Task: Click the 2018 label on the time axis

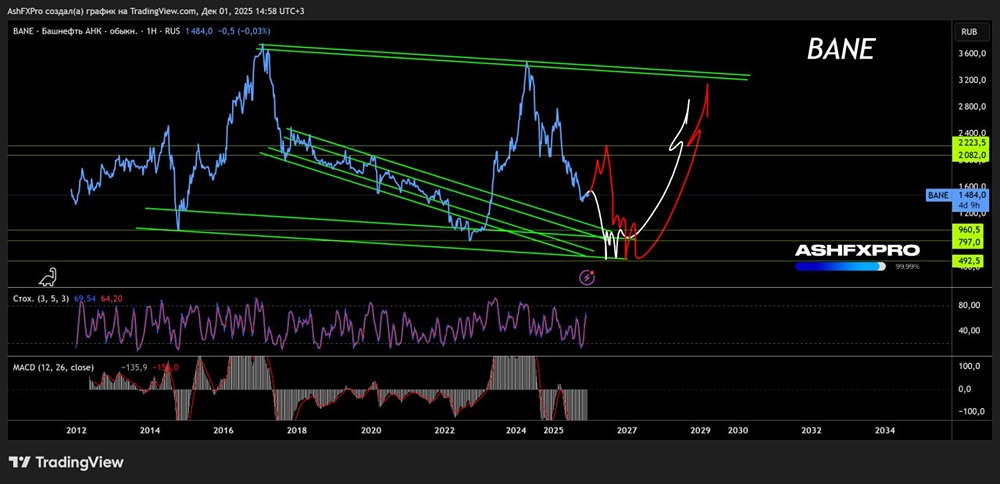Action: click(x=297, y=430)
